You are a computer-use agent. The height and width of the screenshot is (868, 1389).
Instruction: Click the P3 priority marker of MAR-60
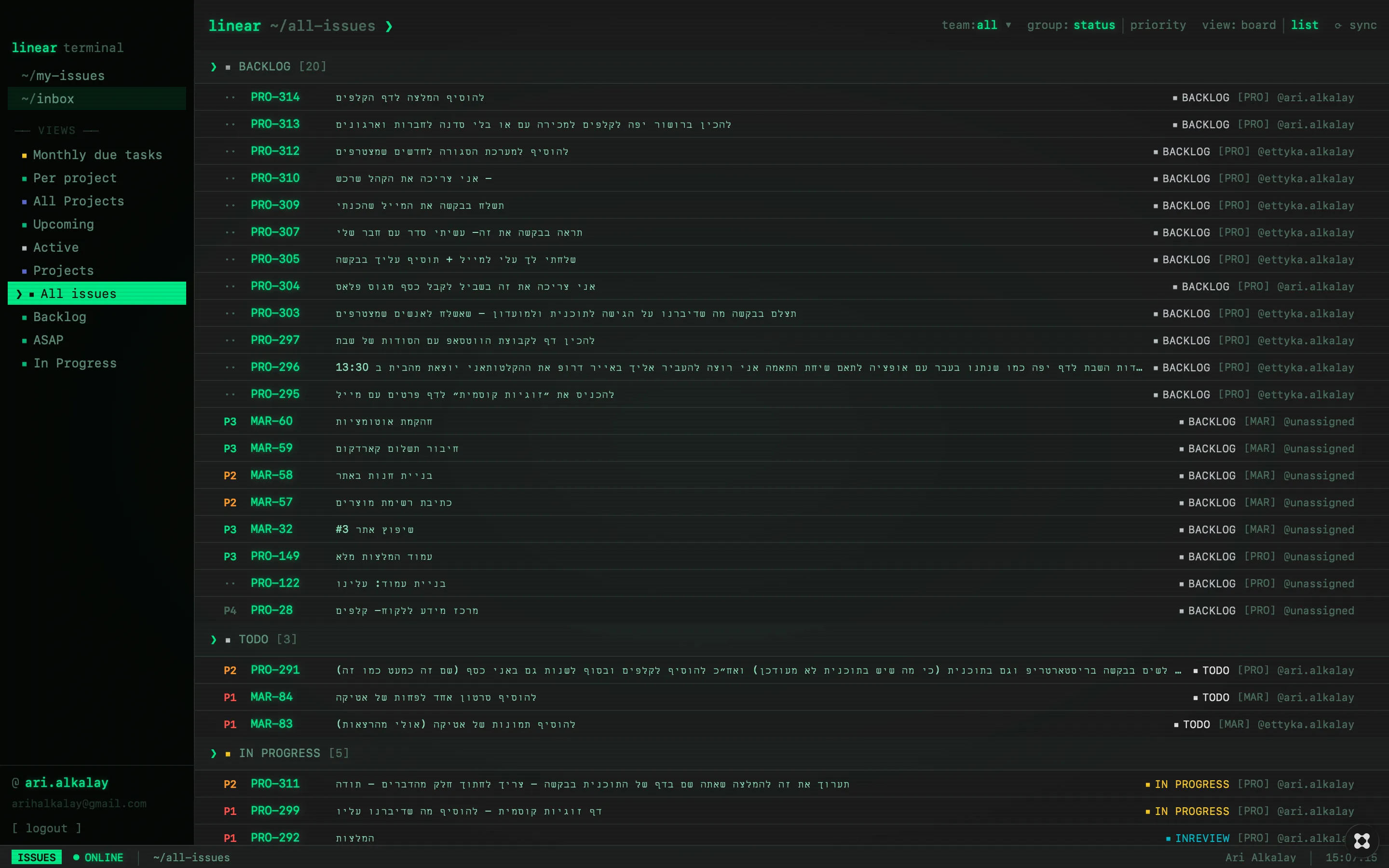point(230,421)
